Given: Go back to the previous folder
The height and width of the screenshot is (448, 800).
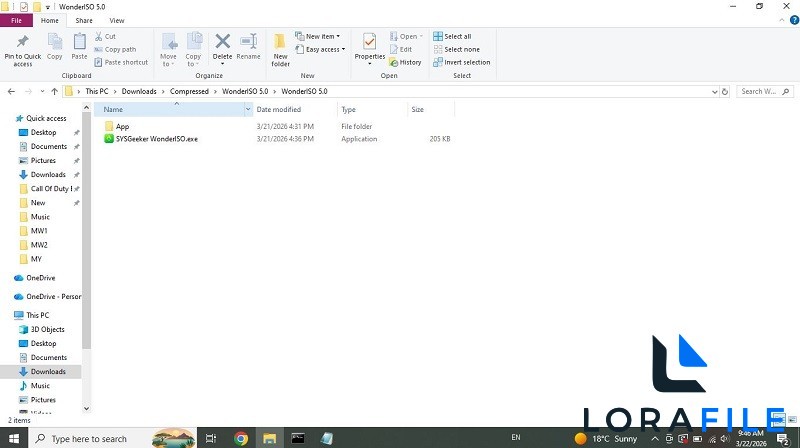Looking at the screenshot, I should coord(11,91).
